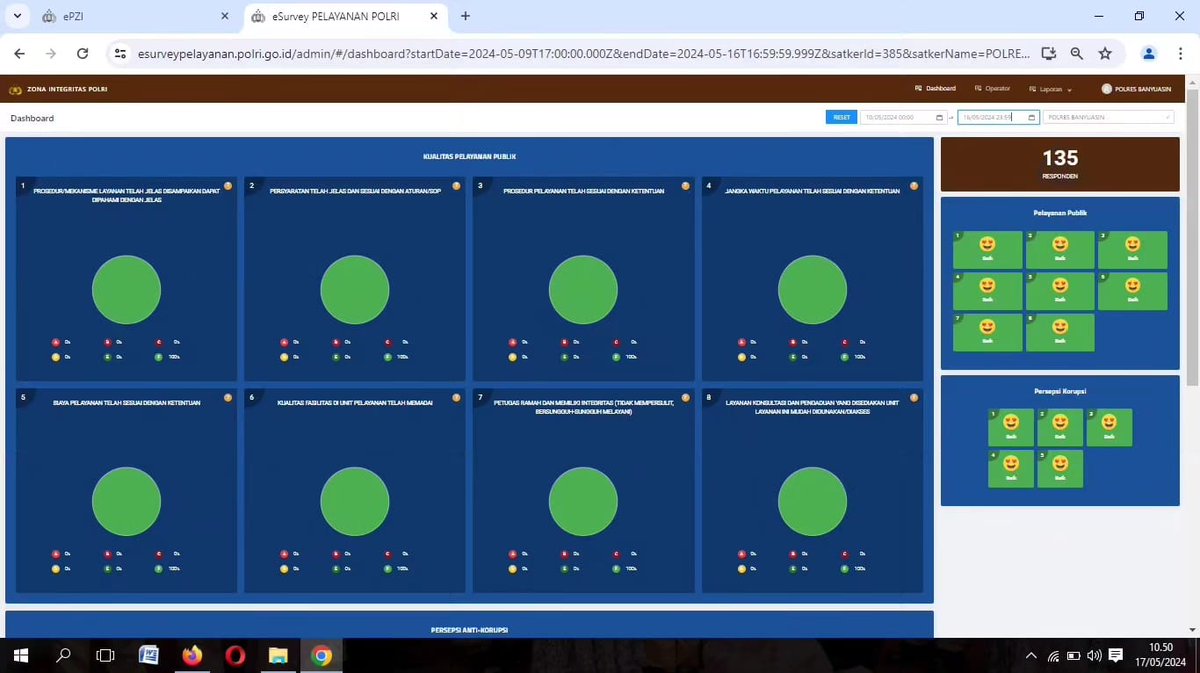Select Pelayanan Publik tile number 5
Screen dimensions: 1200x673
(1060, 291)
